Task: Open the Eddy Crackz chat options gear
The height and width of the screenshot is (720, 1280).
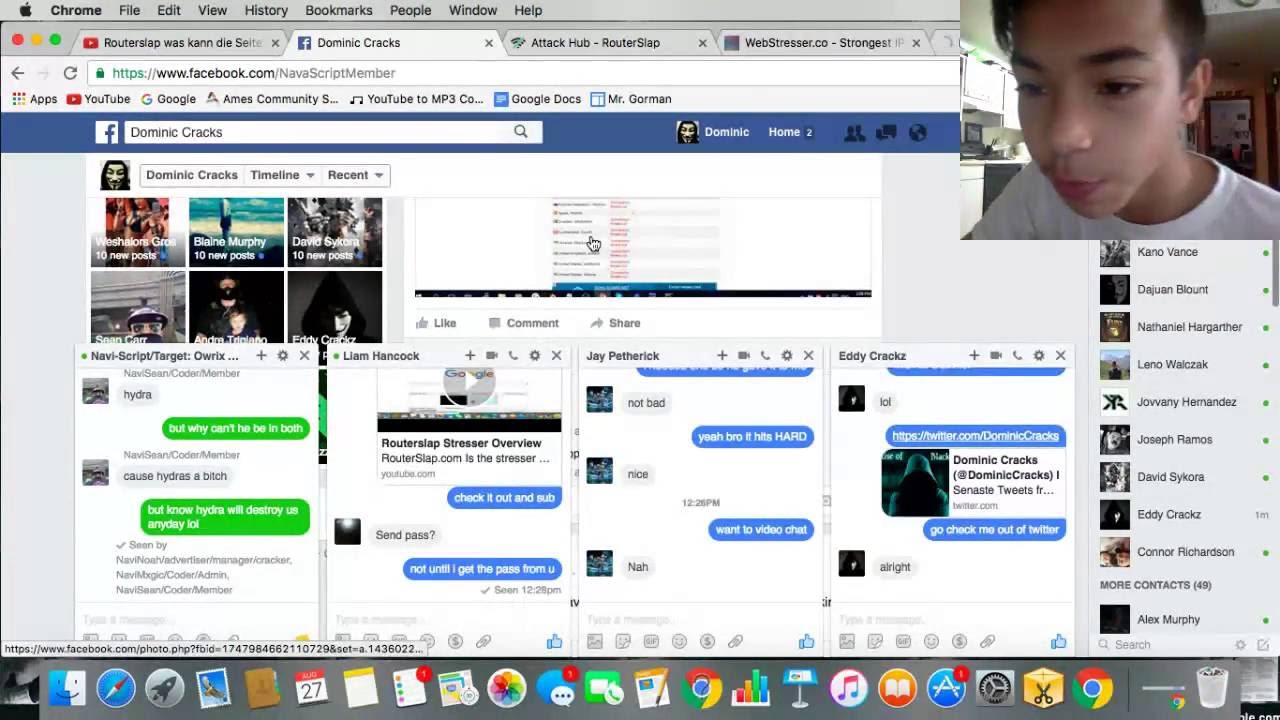Action: pyautogui.click(x=1039, y=355)
